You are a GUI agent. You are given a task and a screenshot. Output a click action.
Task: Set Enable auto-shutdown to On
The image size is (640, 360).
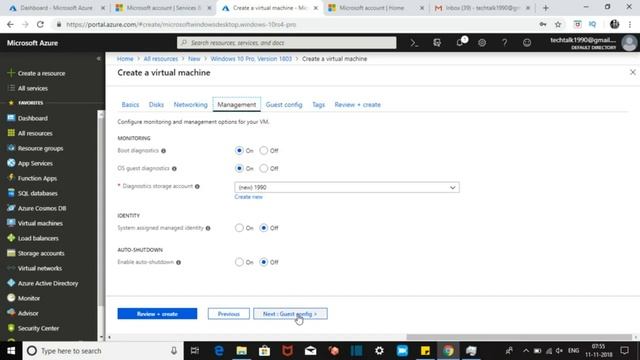click(x=239, y=262)
